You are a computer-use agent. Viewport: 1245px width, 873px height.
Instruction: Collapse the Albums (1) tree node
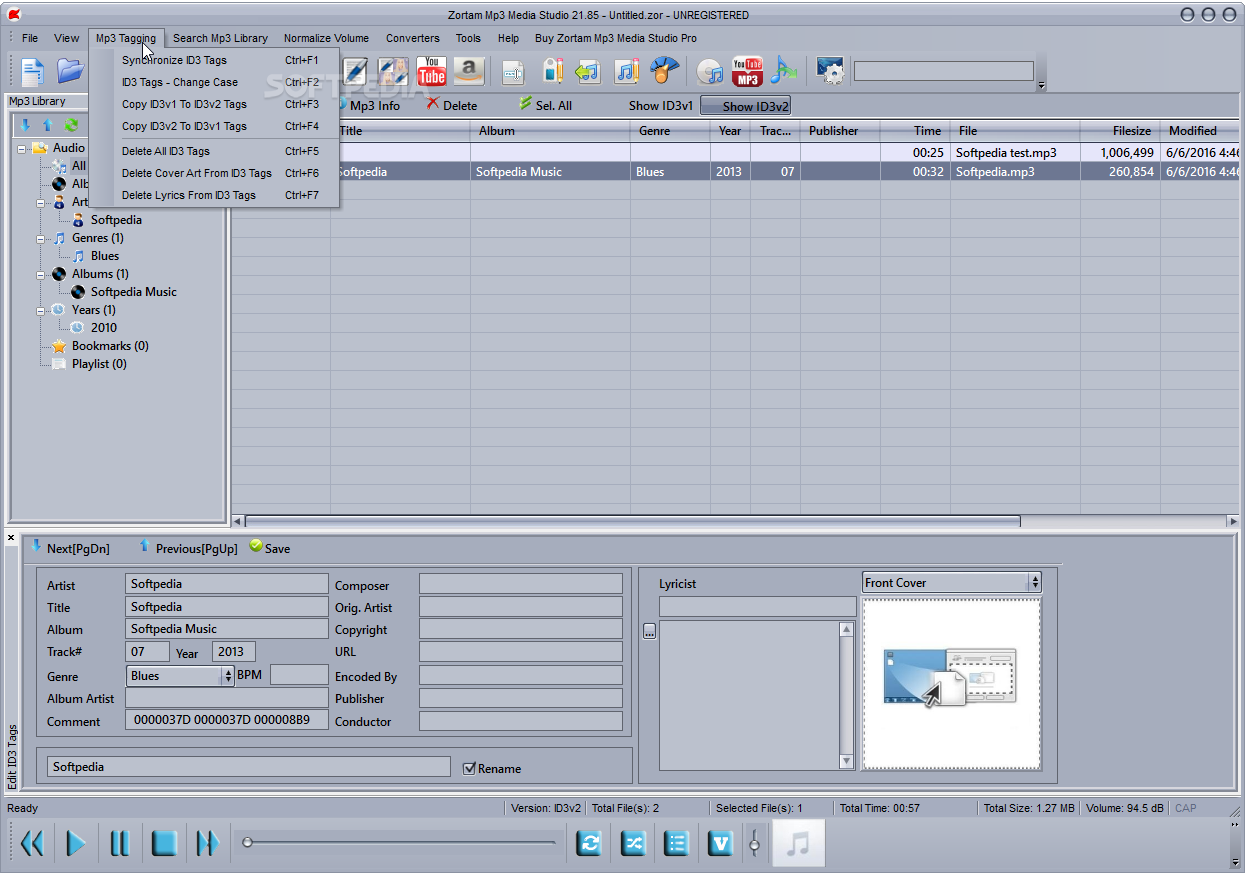(42, 274)
